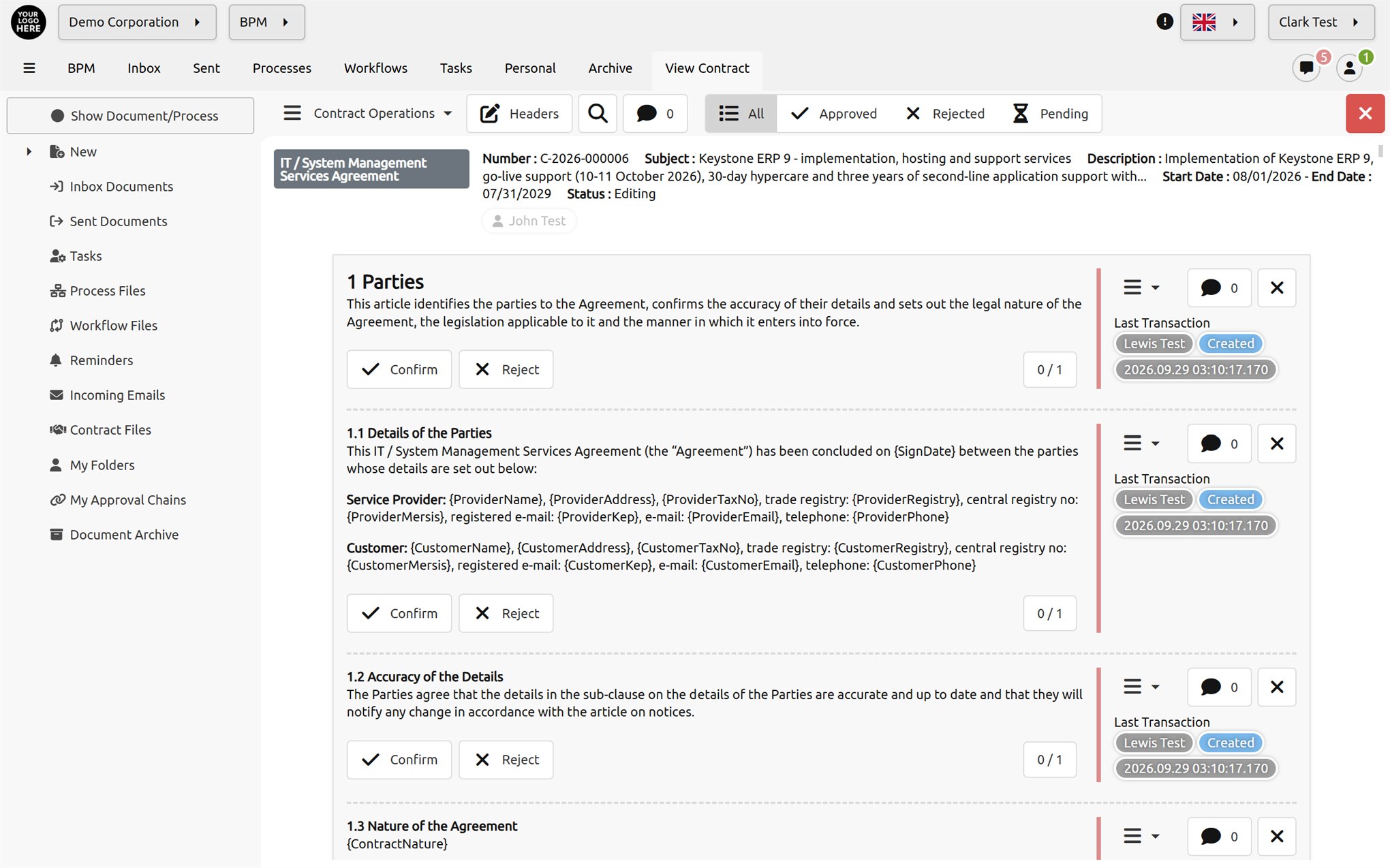The height and width of the screenshot is (868, 1390).
Task: Remove the 1.2 Accuracy of the Details clause
Action: pyautogui.click(x=1277, y=687)
